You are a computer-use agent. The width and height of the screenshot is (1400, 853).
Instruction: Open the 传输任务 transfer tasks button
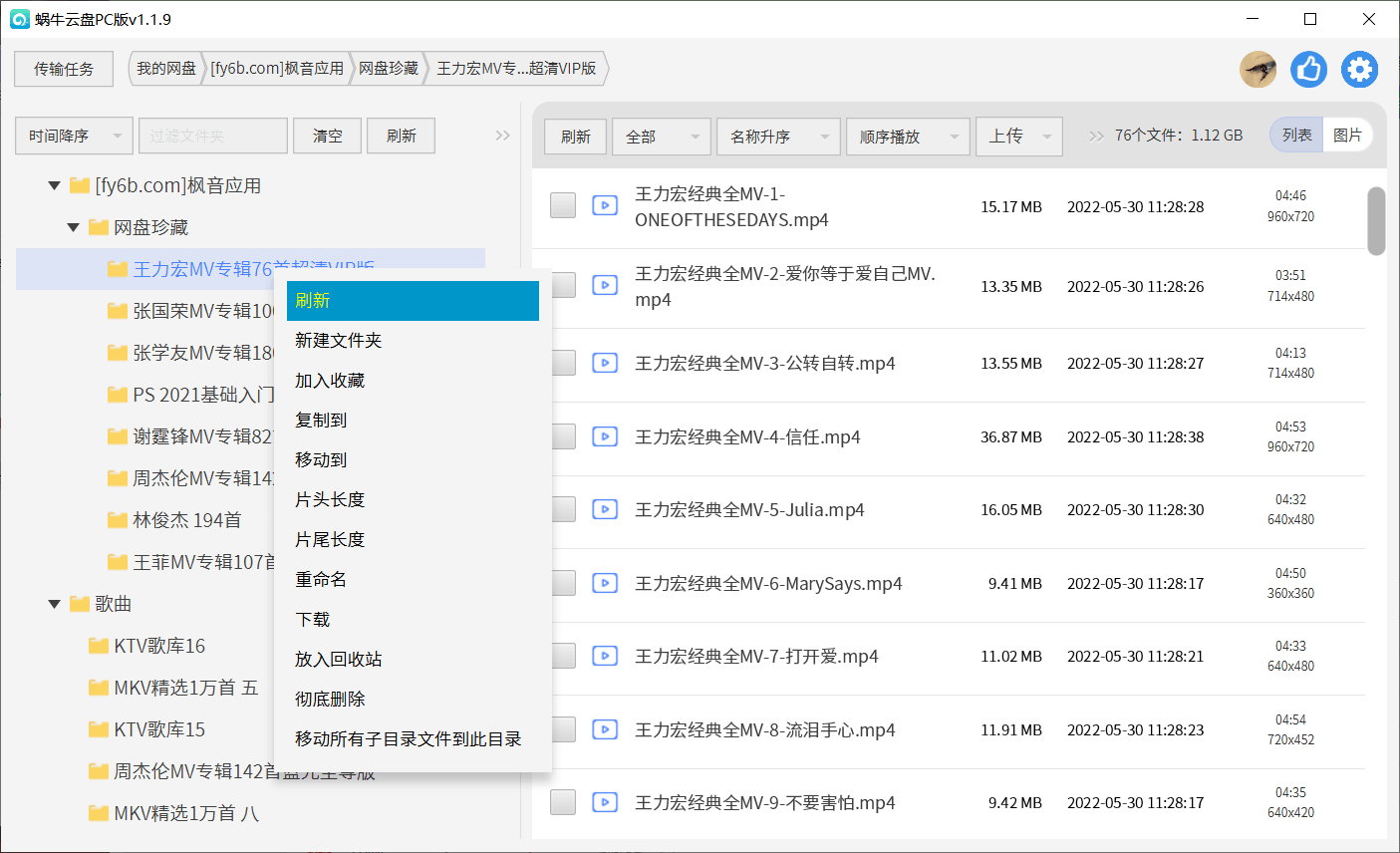coord(64,69)
